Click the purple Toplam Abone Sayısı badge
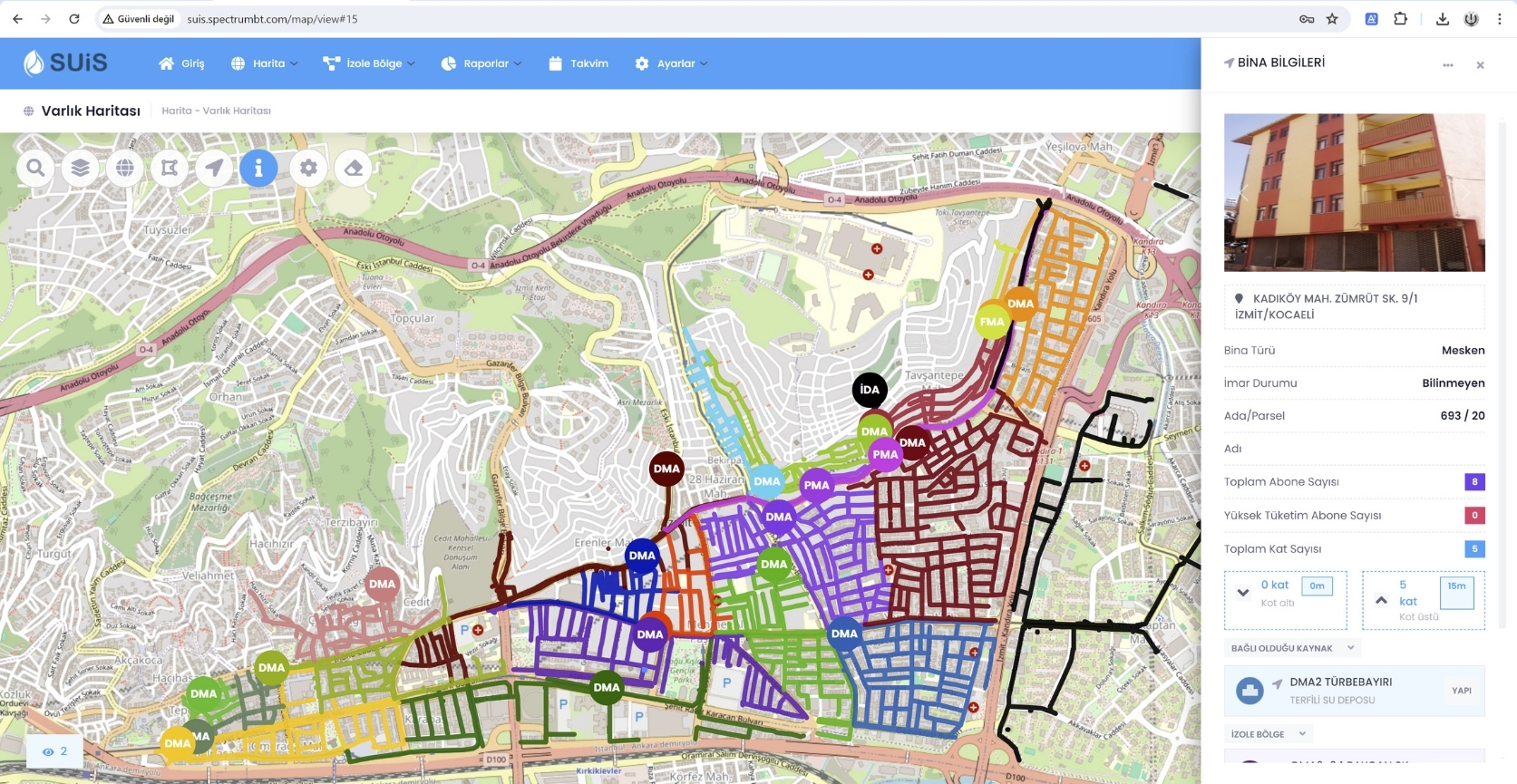 pos(1474,482)
